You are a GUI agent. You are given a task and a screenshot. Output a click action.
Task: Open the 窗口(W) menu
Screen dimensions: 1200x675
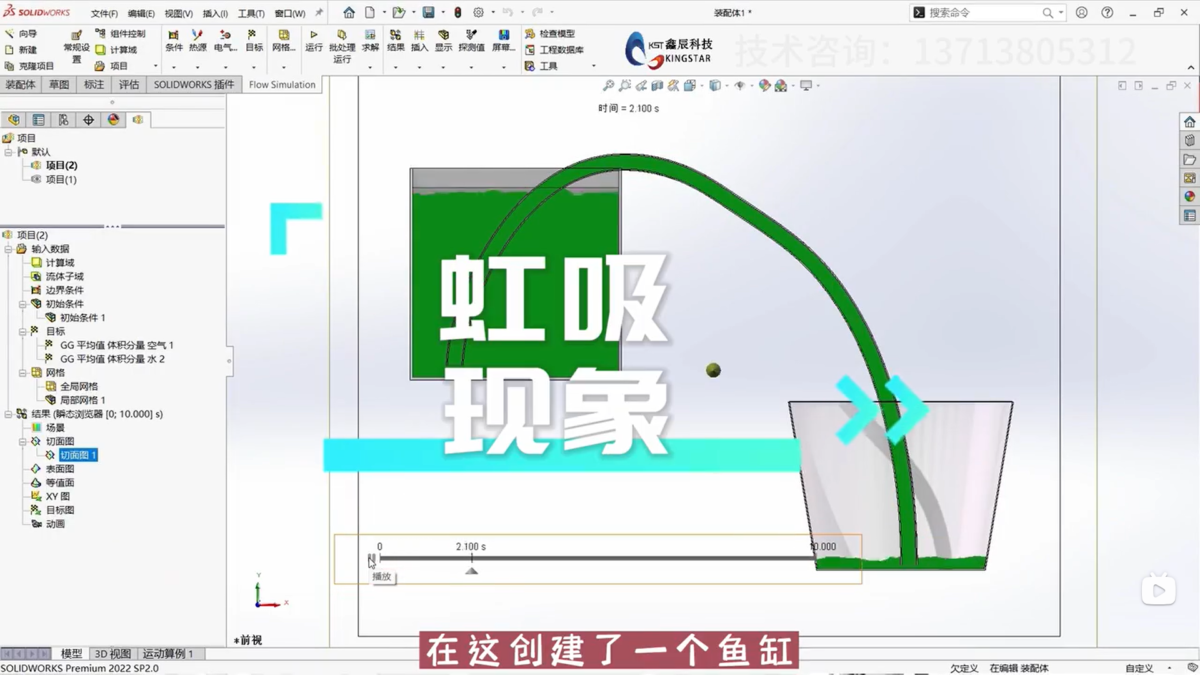click(x=290, y=14)
